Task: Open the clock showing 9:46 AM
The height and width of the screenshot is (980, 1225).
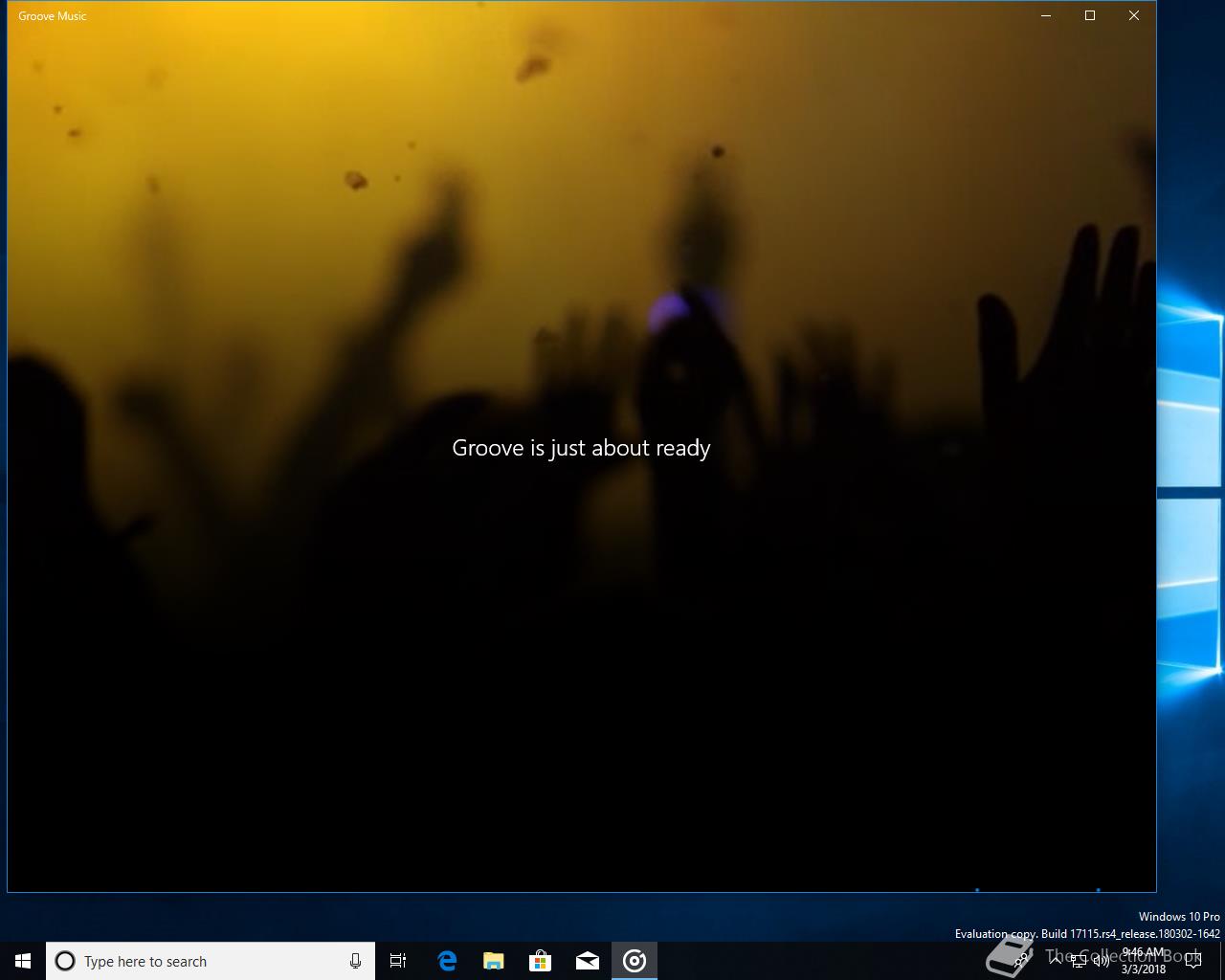Action: (x=1144, y=961)
